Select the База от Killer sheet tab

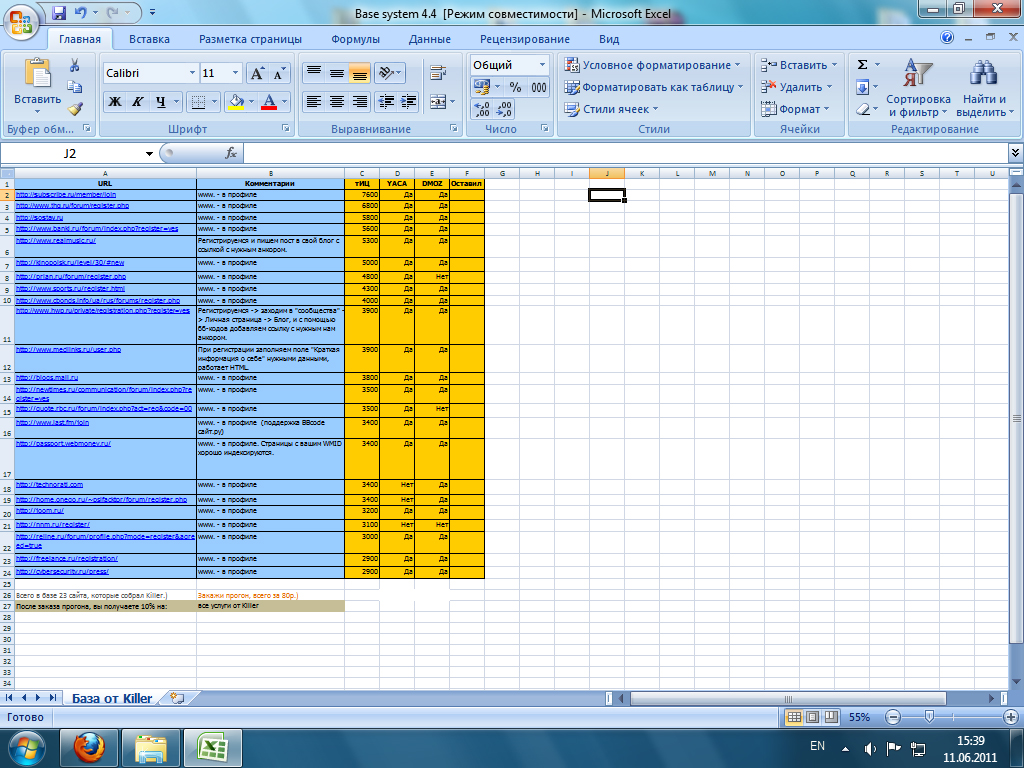[x=112, y=699]
